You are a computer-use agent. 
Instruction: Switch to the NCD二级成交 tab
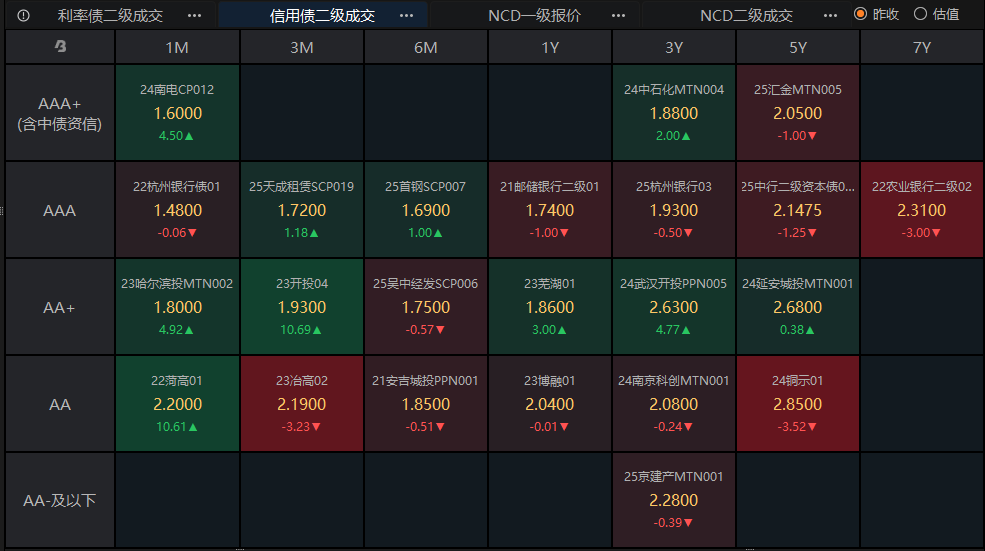(746, 16)
